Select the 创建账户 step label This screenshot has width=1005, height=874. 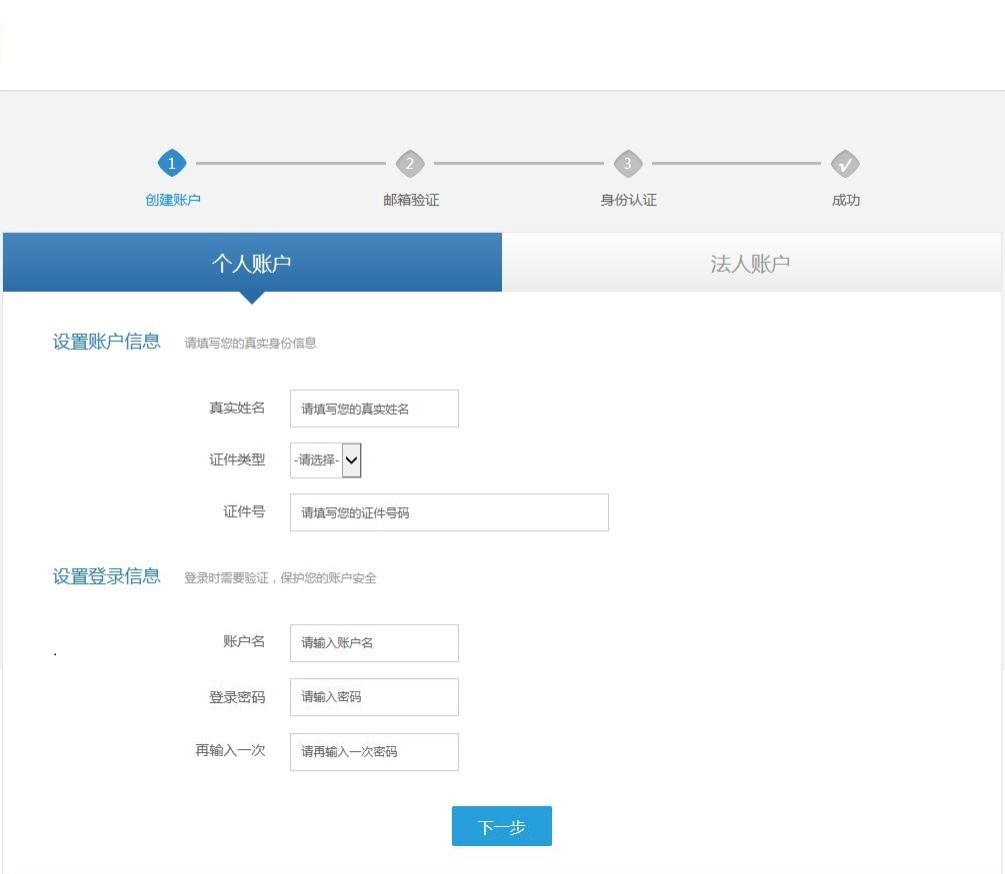pyautogui.click(x=173, y=200)
